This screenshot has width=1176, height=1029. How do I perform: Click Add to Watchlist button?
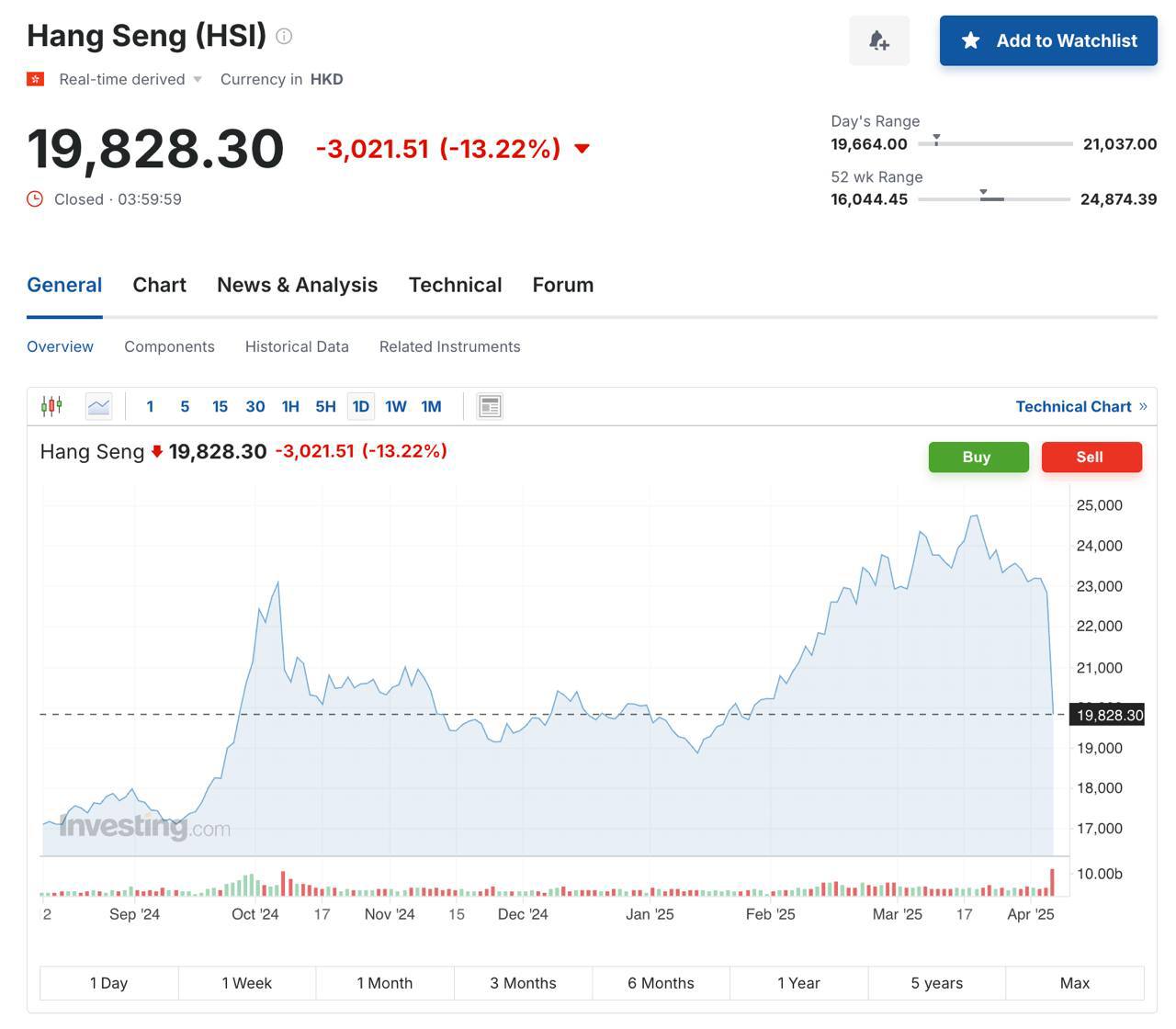[x=1047, y=40]
